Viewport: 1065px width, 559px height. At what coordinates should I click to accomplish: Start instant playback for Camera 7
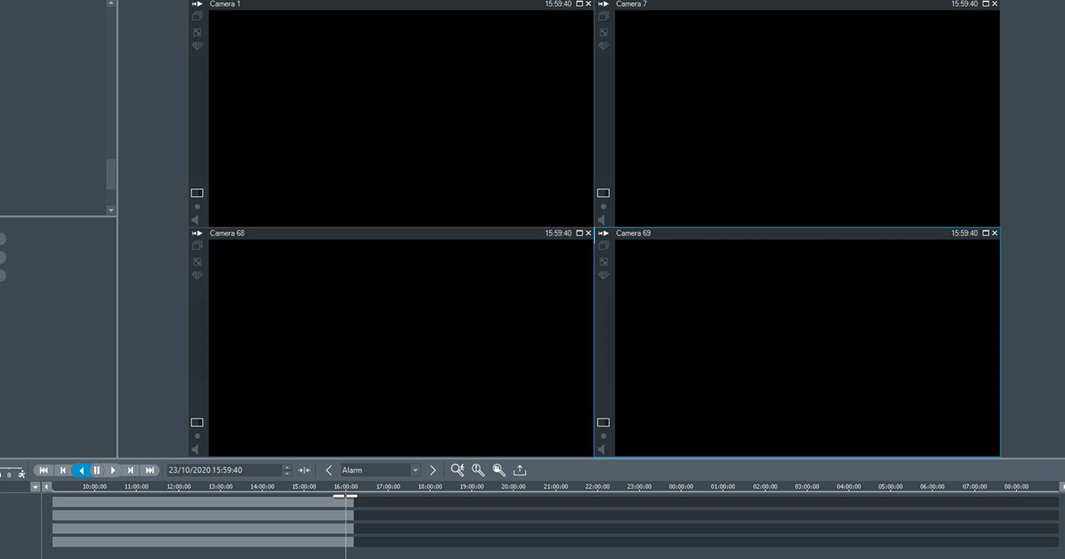pos(603,4)
